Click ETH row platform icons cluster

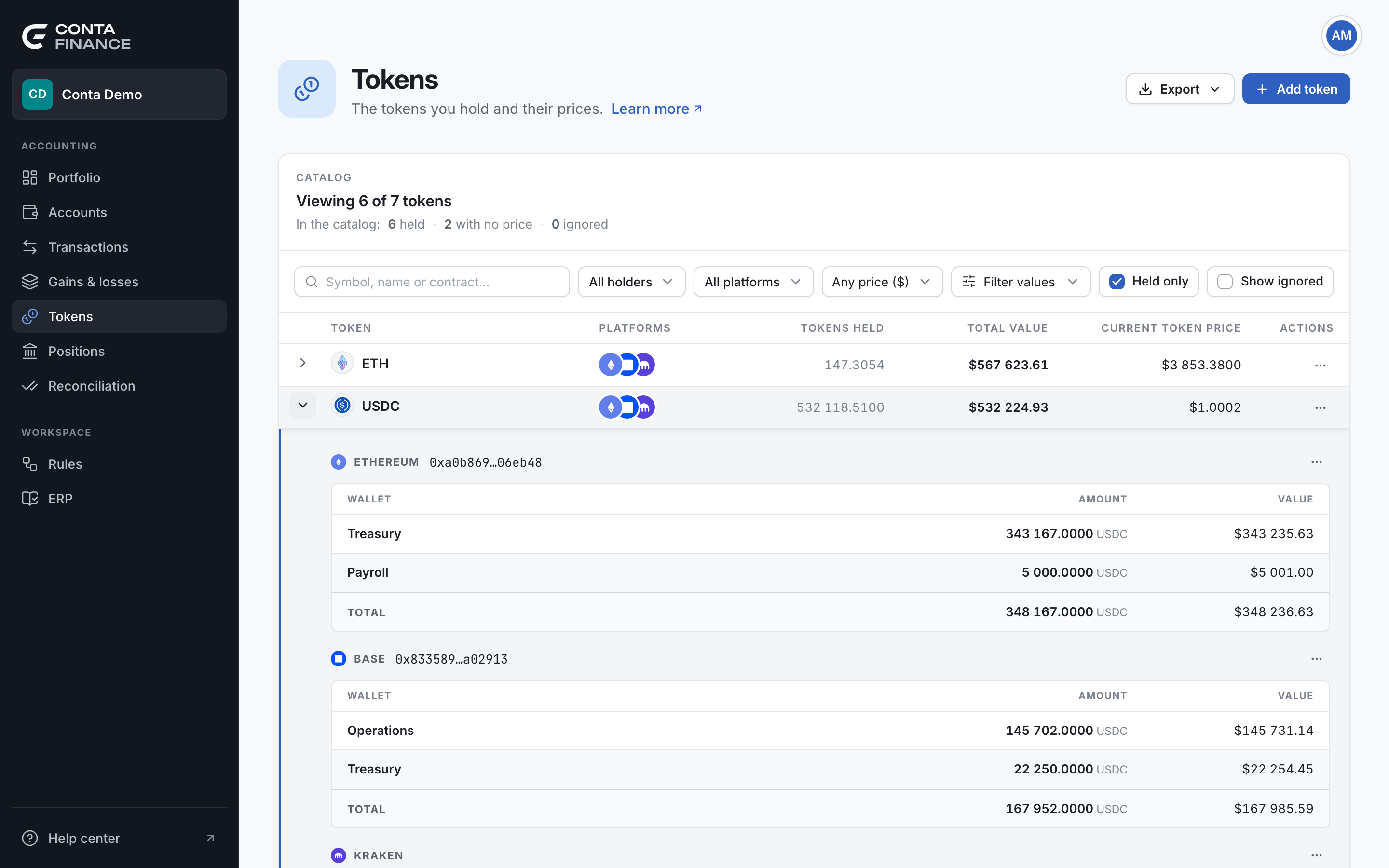627,365
